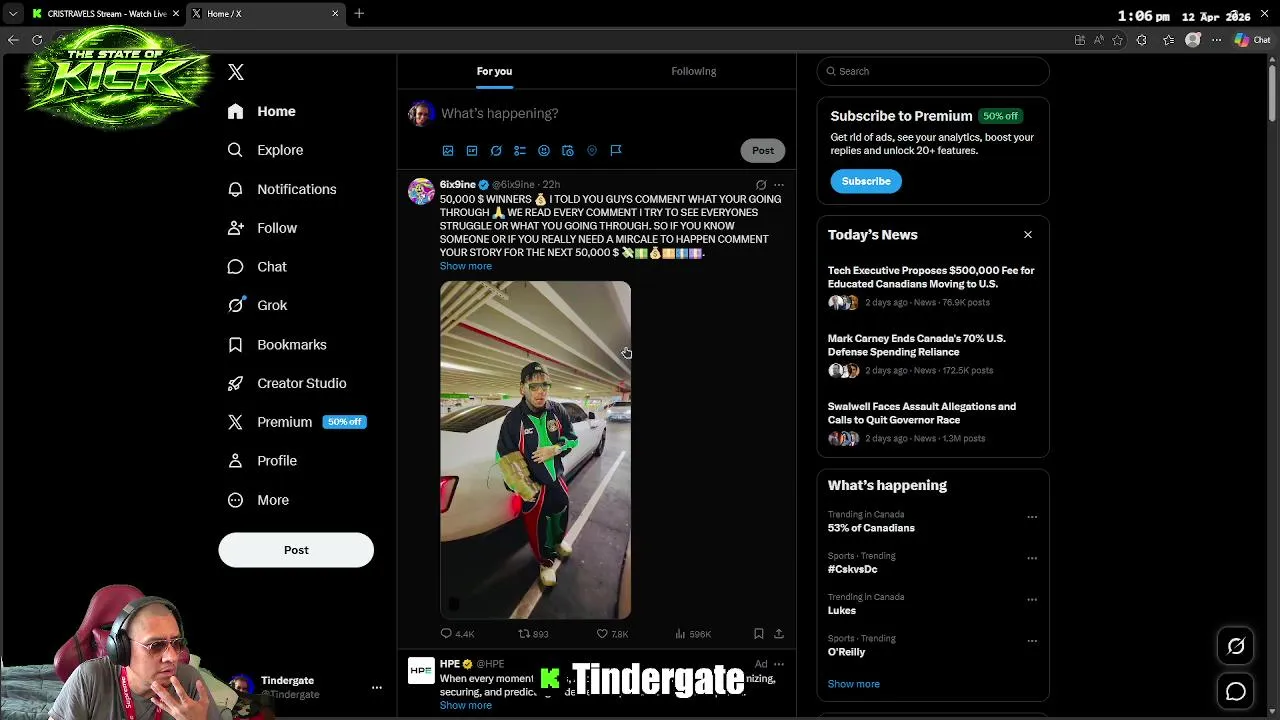This screenshot has width=1280, height=720.
Task: Open the floating Grok button
Action: [1236, 647]
